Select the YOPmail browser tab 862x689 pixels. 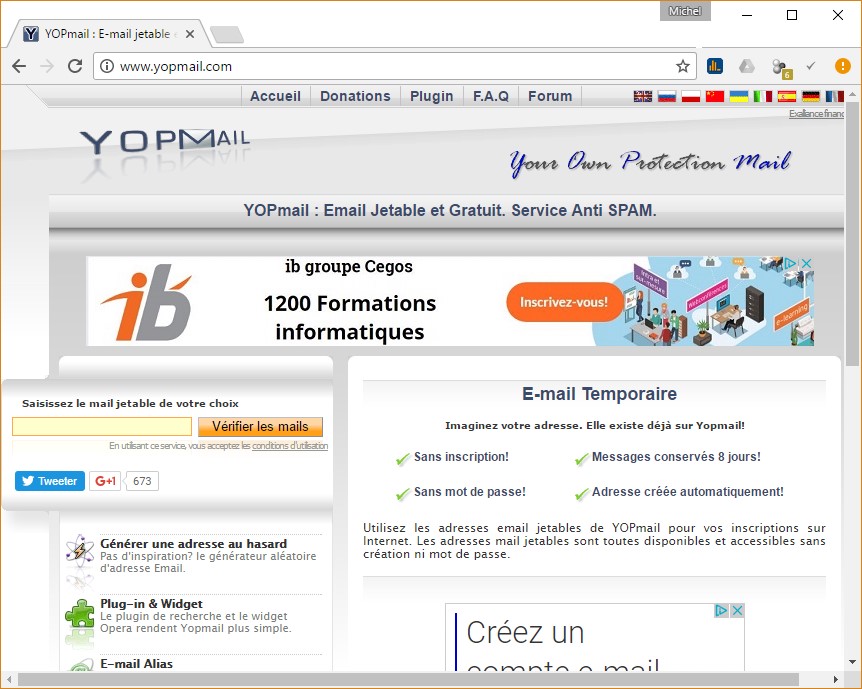click(107, 34)
